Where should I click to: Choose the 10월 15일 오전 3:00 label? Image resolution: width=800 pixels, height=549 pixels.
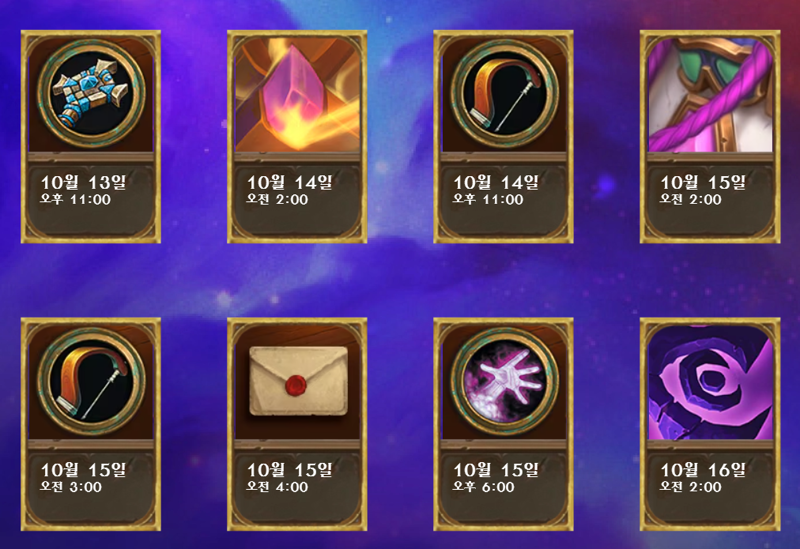click(83, 478)
